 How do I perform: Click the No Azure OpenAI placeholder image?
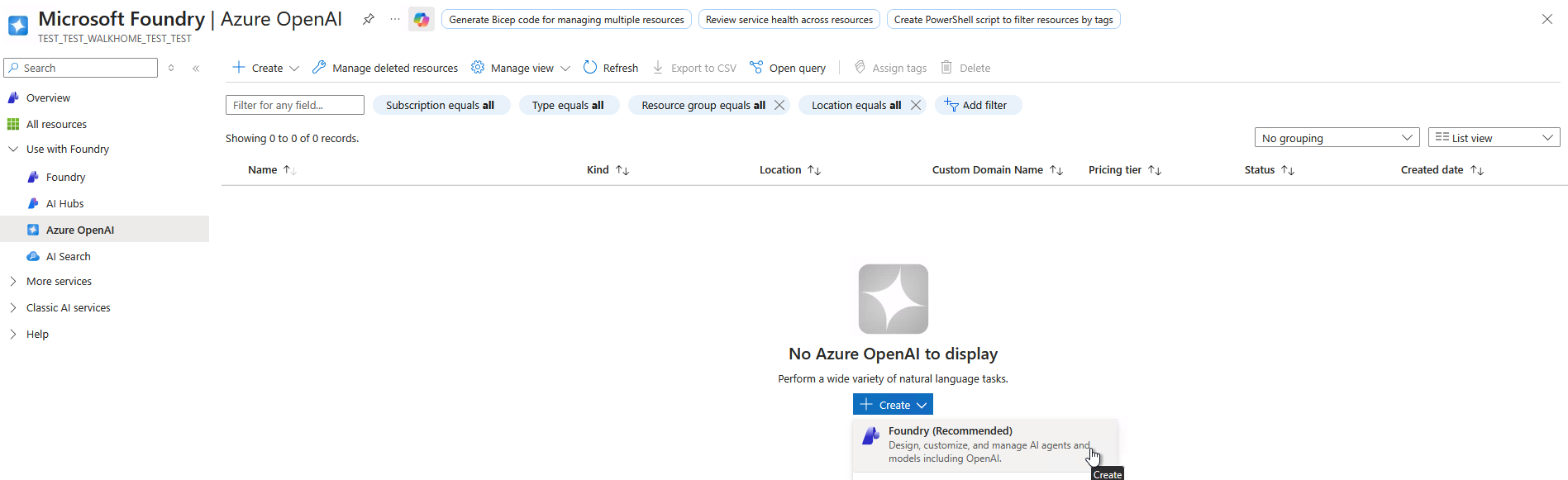pyautogui.click(x=894, y=299)
